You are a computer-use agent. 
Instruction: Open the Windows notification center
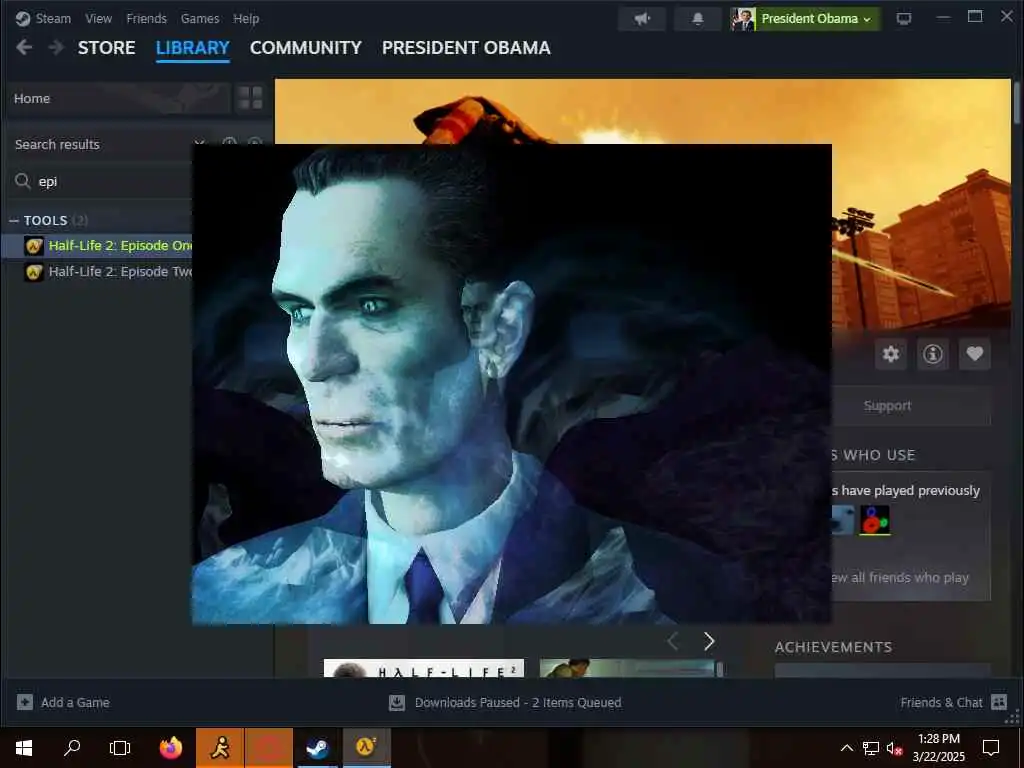(x=991, y=748)
